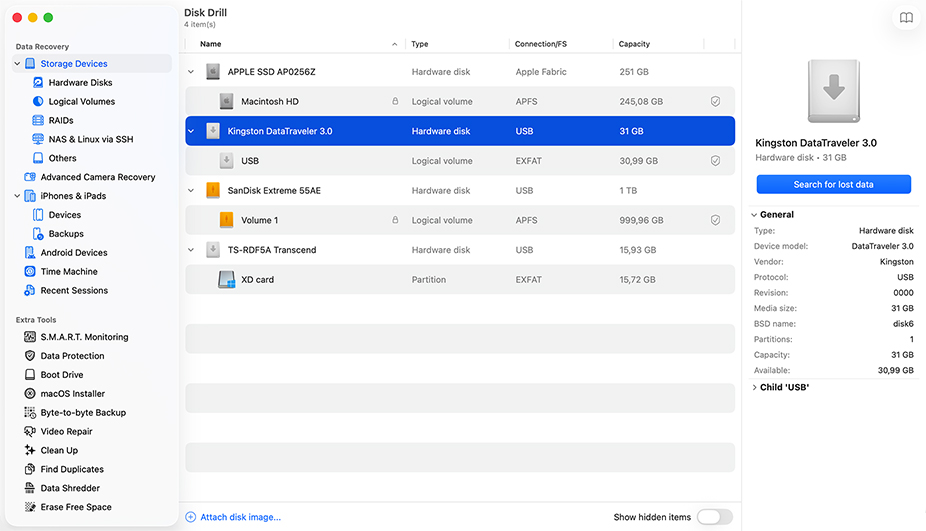
Task: Click the 999,96 GB capacity cell
Action: tap(641, 220)
